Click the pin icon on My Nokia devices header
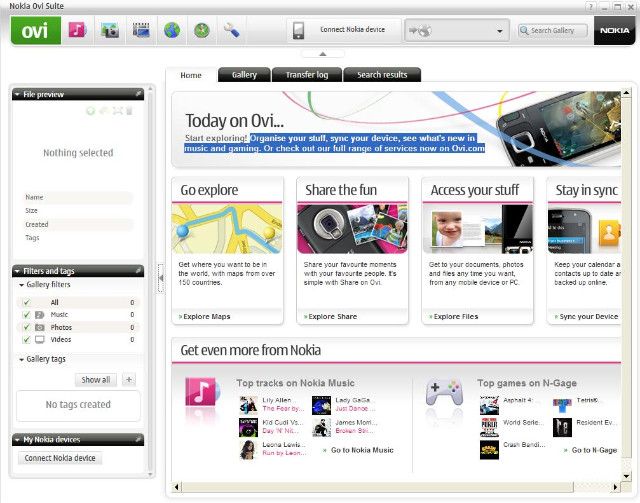The image size is (640, 503). pos(138,439)
